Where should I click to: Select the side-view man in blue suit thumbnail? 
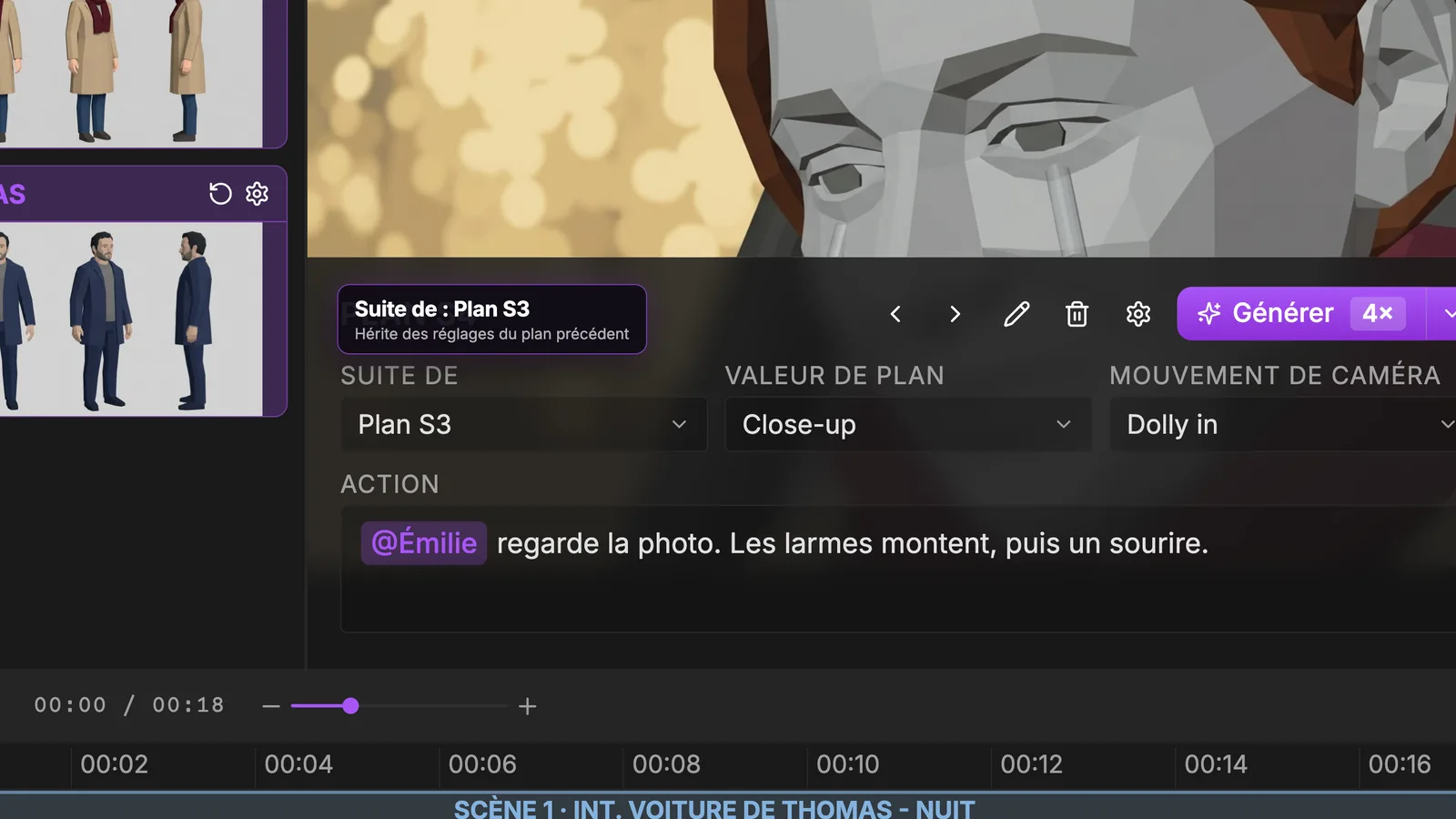pyautogui.click(x=194, y=318)
